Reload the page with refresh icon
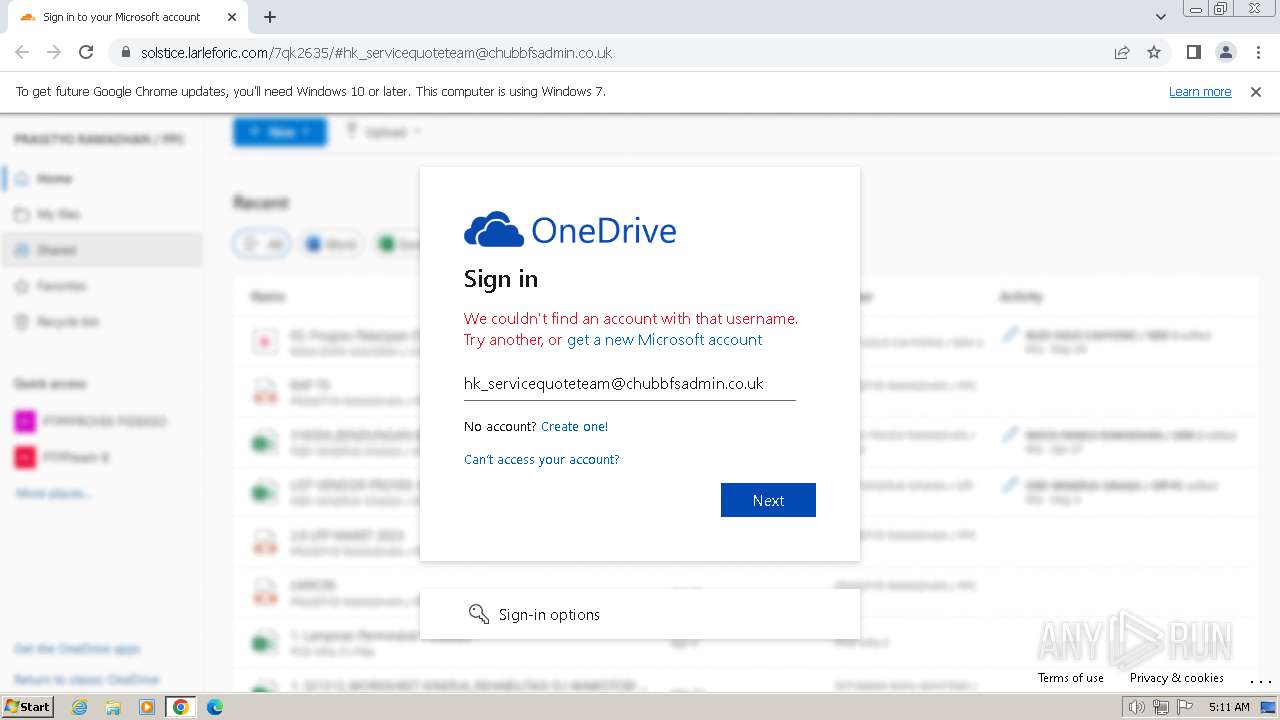Viewport: 1280px width, 720px height. [x=86, y=52]
